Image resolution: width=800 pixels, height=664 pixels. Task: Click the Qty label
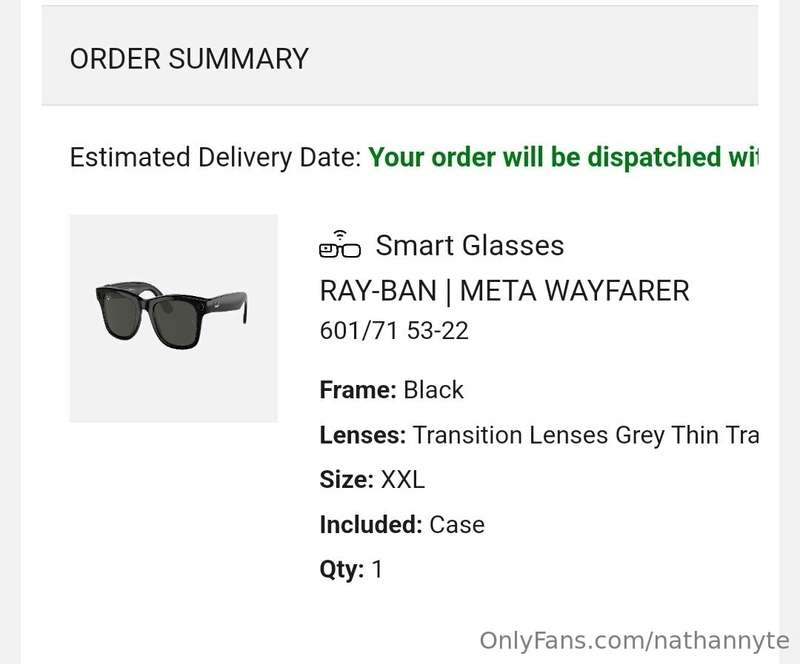point(342,570)
